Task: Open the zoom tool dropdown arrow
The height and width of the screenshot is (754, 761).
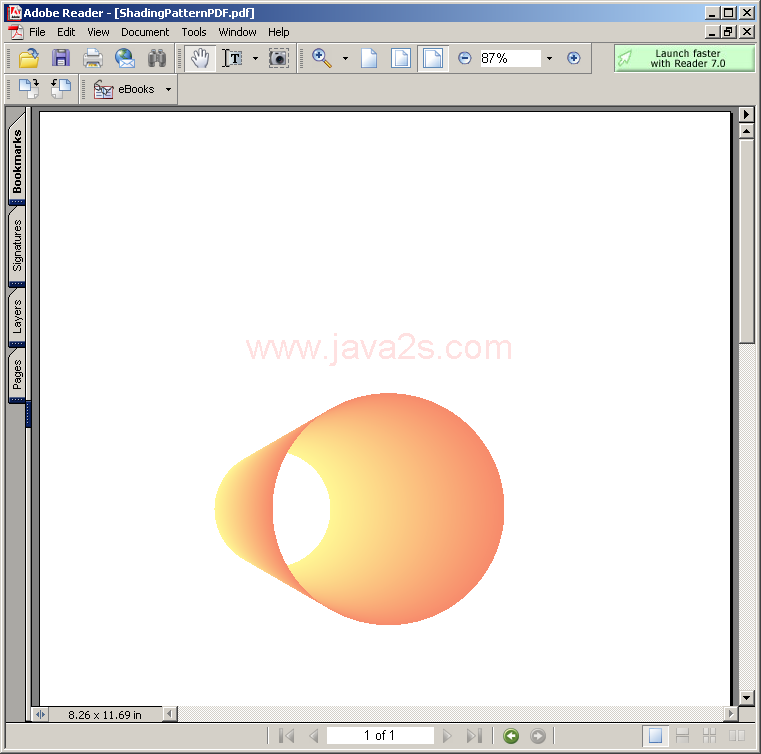Action: 345,58
